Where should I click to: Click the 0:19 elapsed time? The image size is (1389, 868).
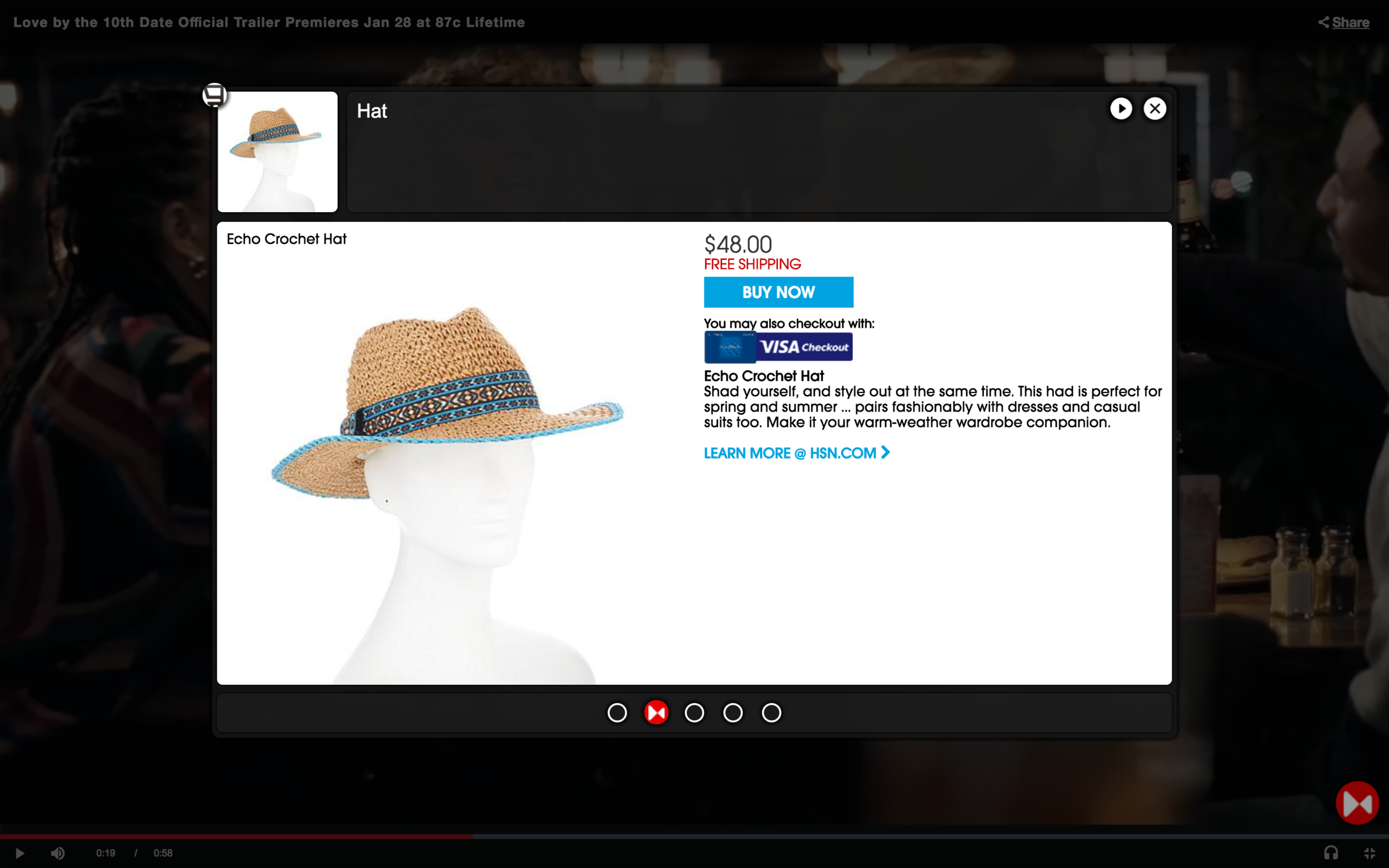coord(106,853)
